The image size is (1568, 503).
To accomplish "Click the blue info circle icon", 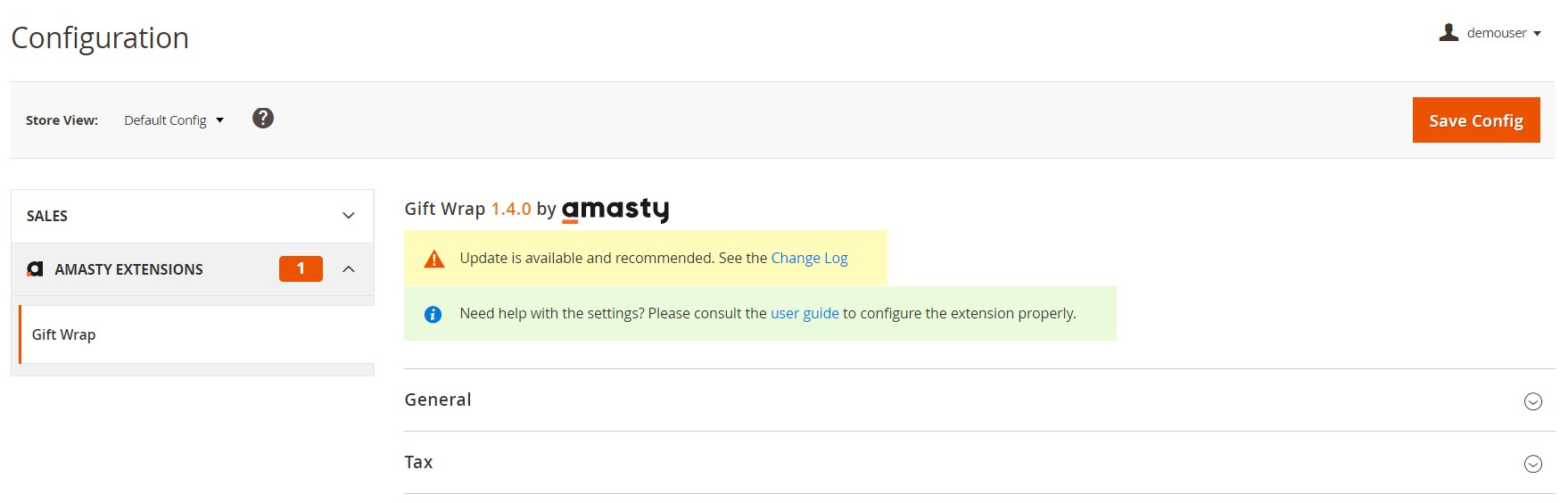I will [433, 314].
